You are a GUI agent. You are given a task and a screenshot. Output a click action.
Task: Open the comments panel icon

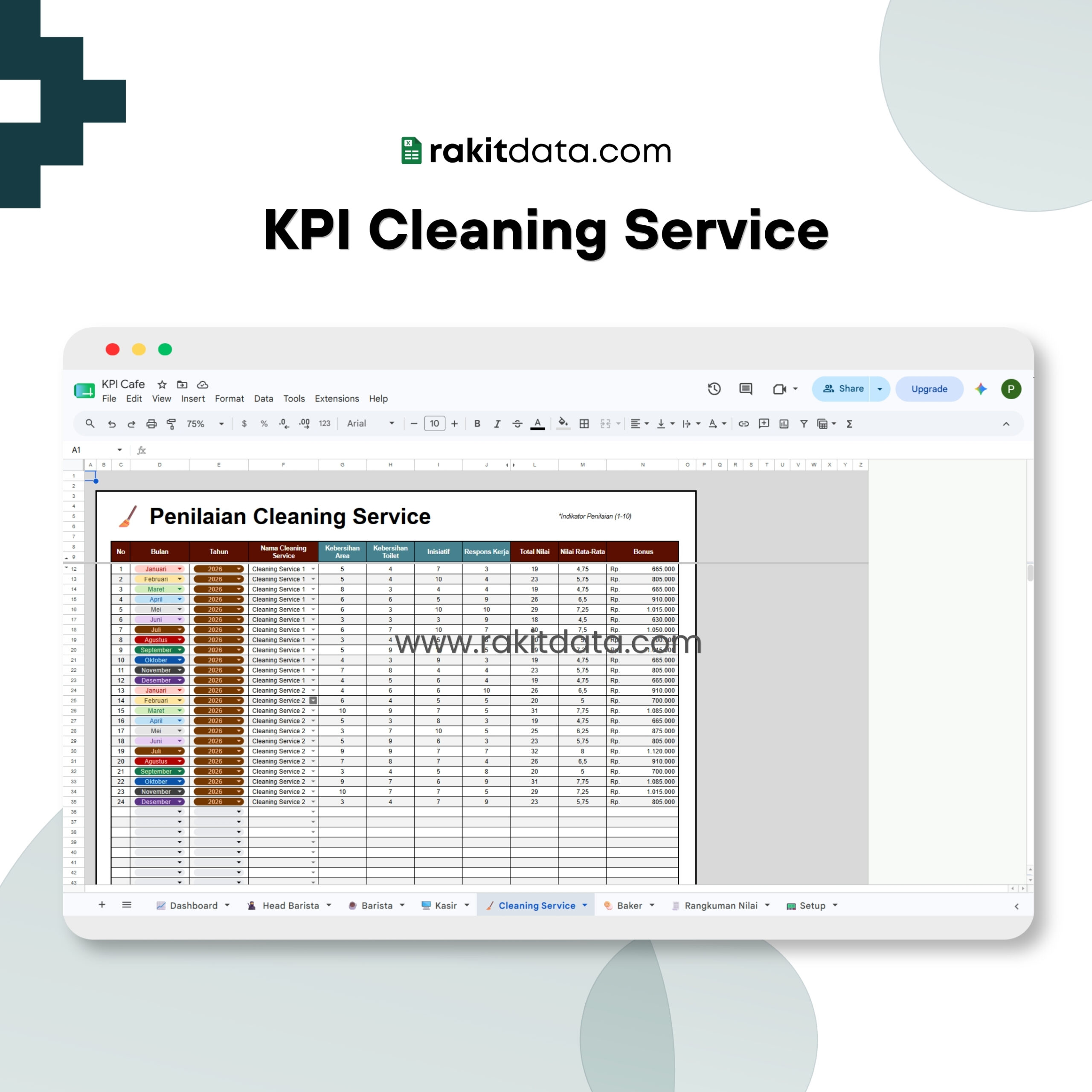pos(746,389)
